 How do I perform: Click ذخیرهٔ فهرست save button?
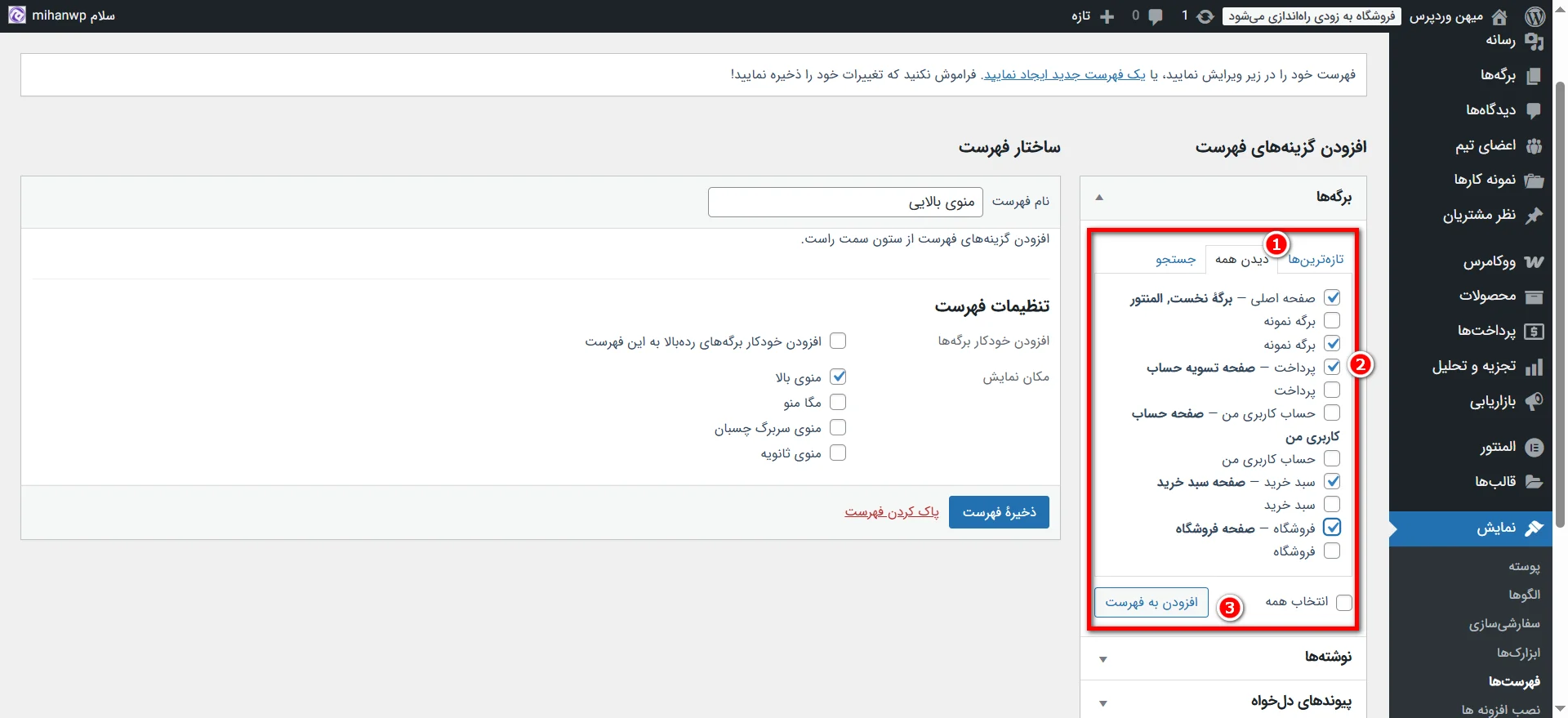(x=999, y=512)
